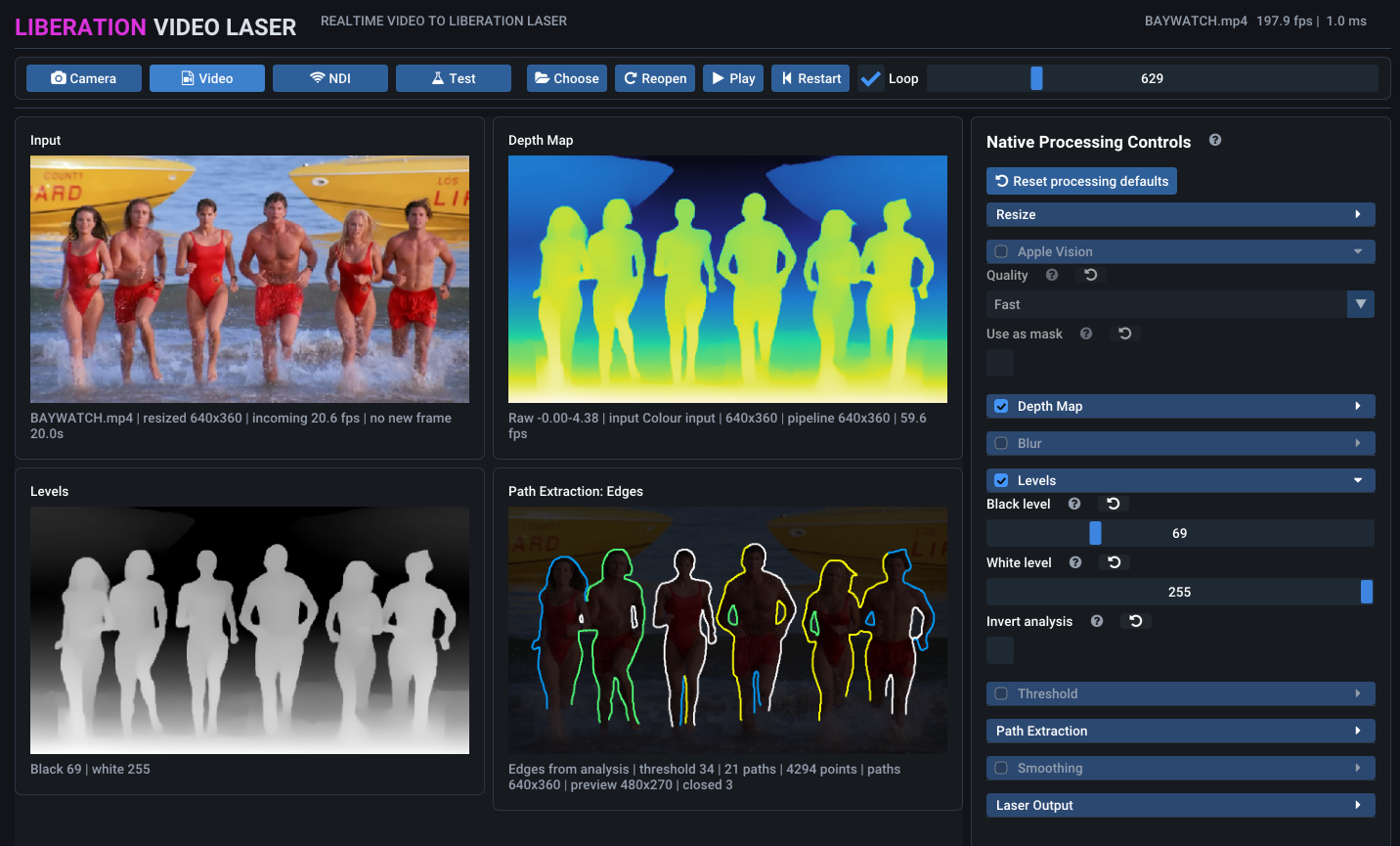
Task: Select the Test input source
Action: (454, 78)
